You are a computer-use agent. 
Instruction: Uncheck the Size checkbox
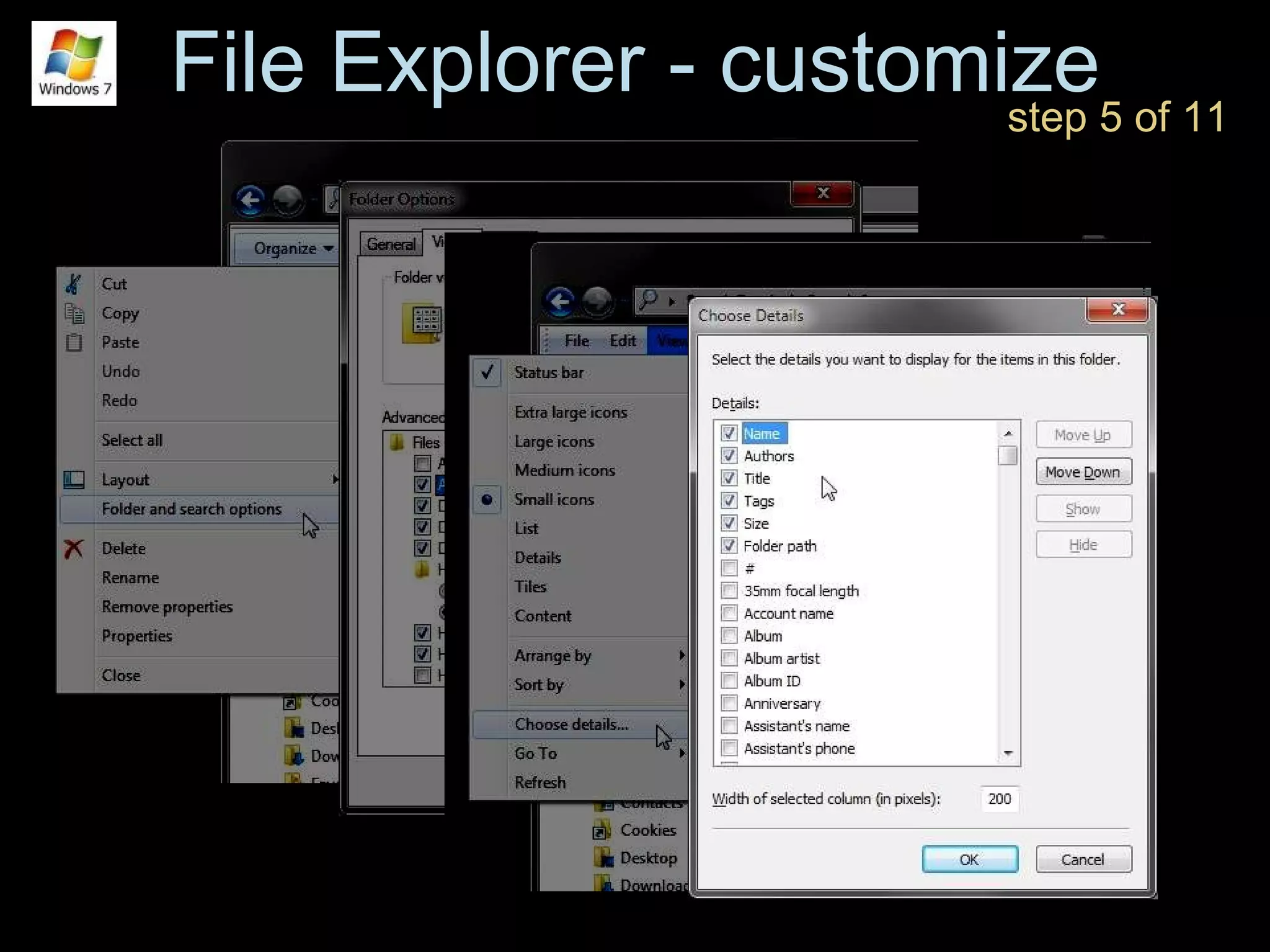coord(729,523)
